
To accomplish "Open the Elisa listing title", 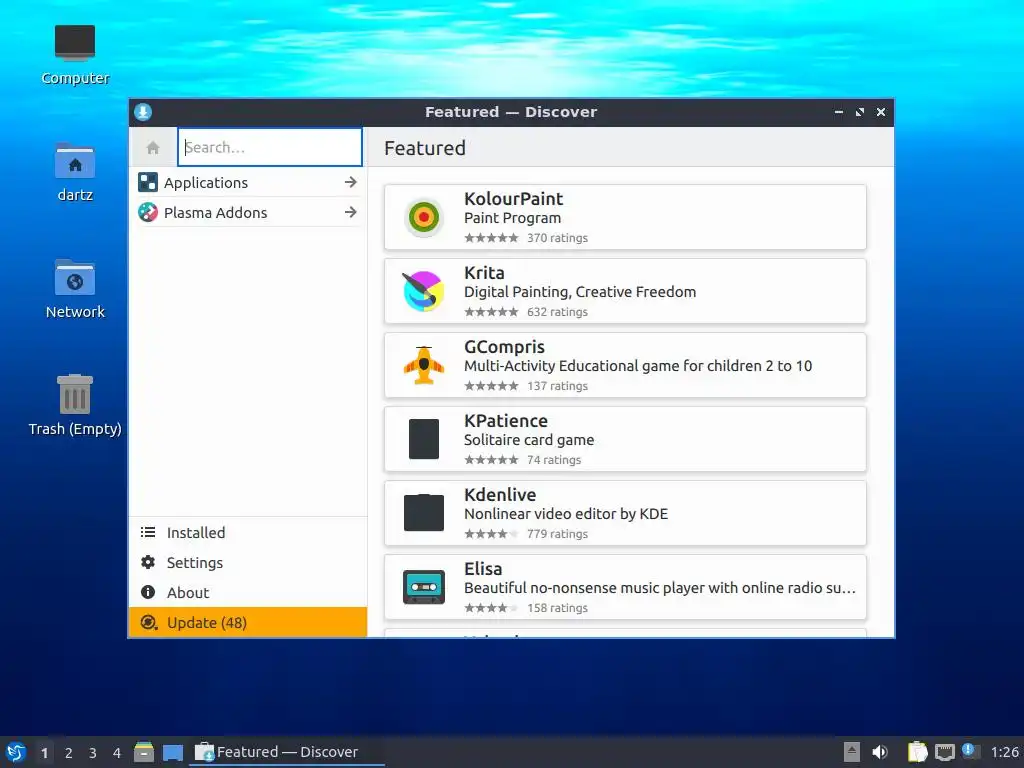I will 483,568.
